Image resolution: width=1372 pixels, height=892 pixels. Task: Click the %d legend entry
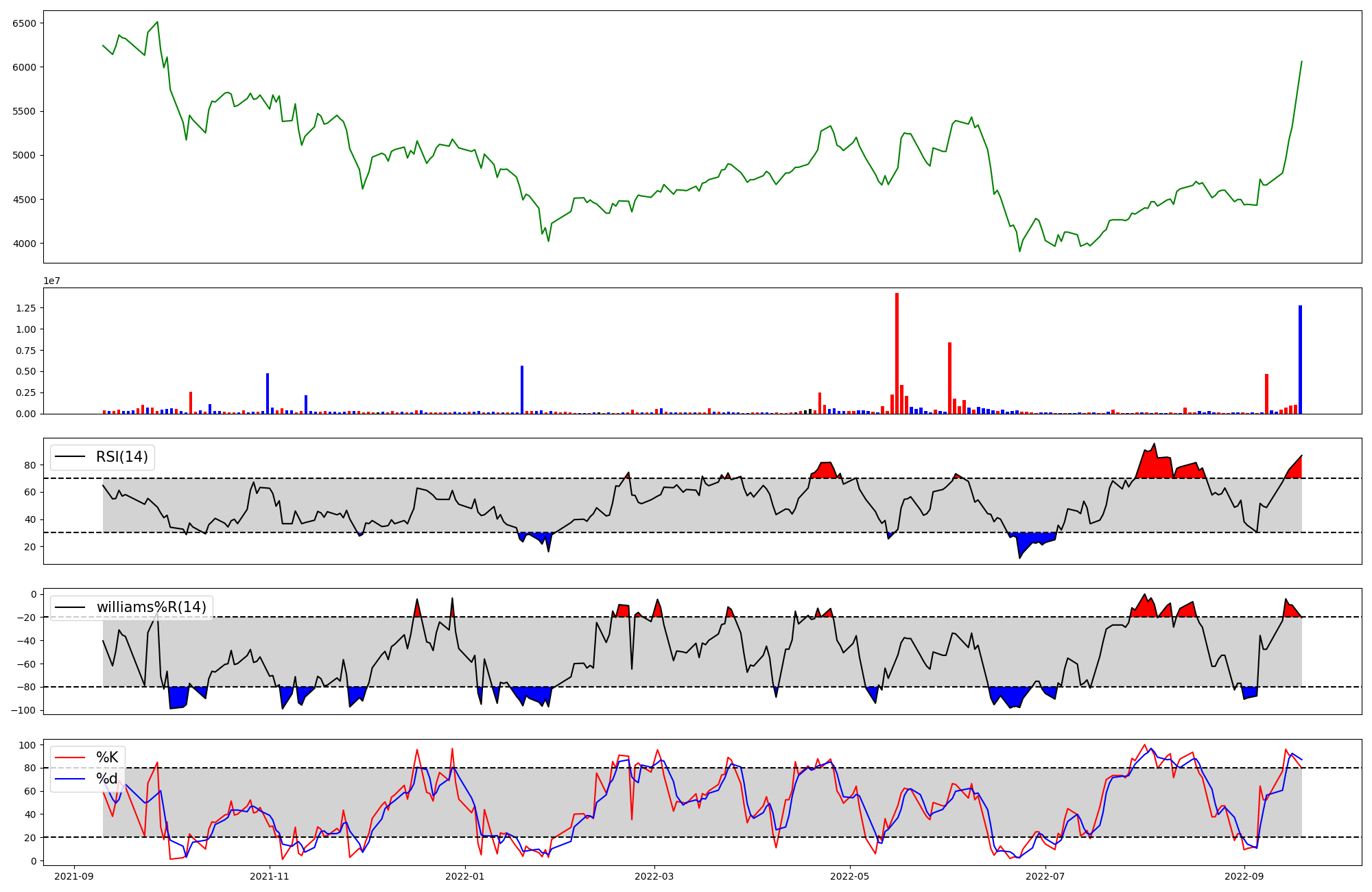click(x=107, y=779)
